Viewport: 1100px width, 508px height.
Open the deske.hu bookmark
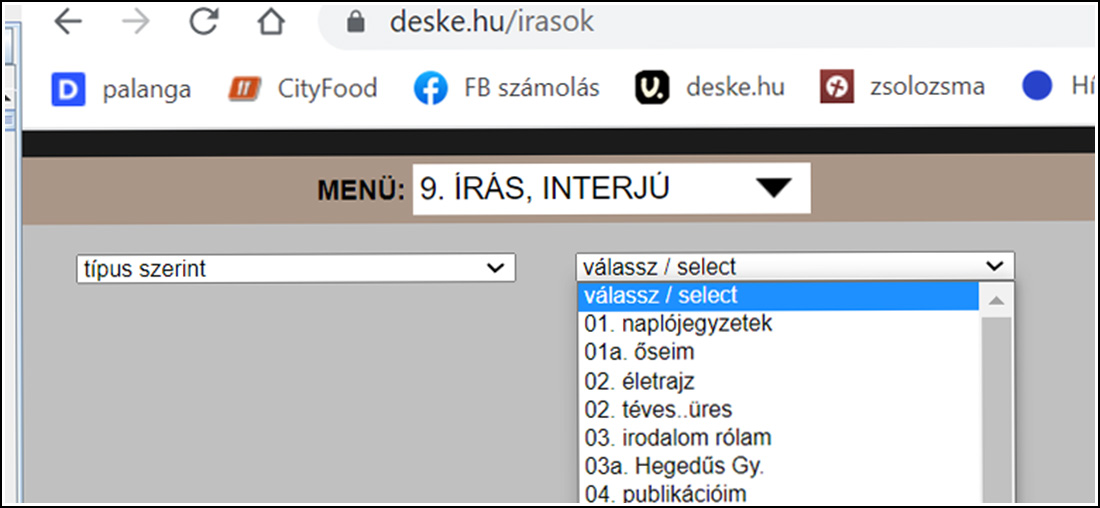click(710, 88)
